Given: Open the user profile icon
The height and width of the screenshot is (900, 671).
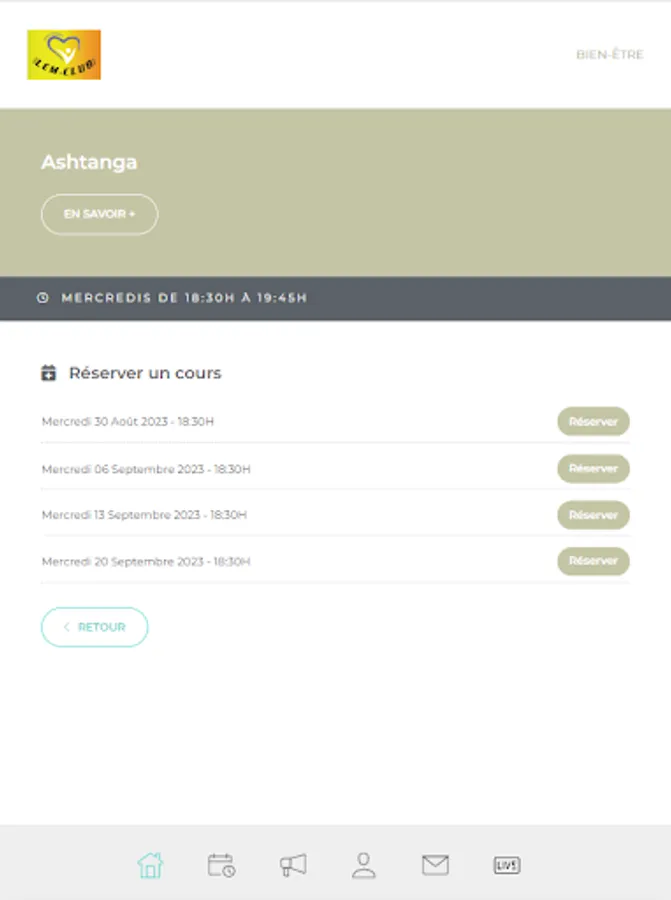Looking at the screenshot, I should [364, 865].
